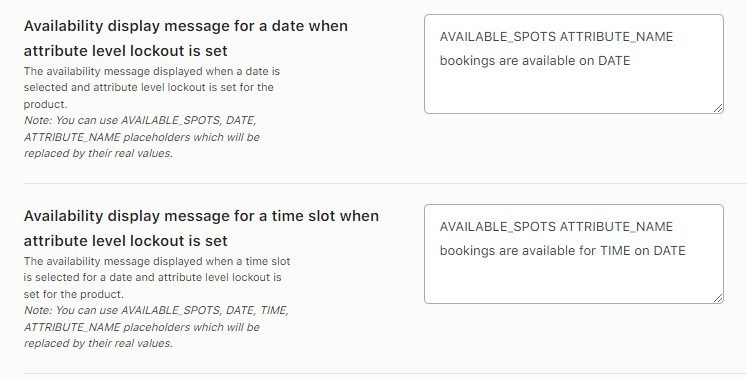The image size is (747, 379).
Task: Place cursor on DATE word in first textarea
Action: (614, 61)
